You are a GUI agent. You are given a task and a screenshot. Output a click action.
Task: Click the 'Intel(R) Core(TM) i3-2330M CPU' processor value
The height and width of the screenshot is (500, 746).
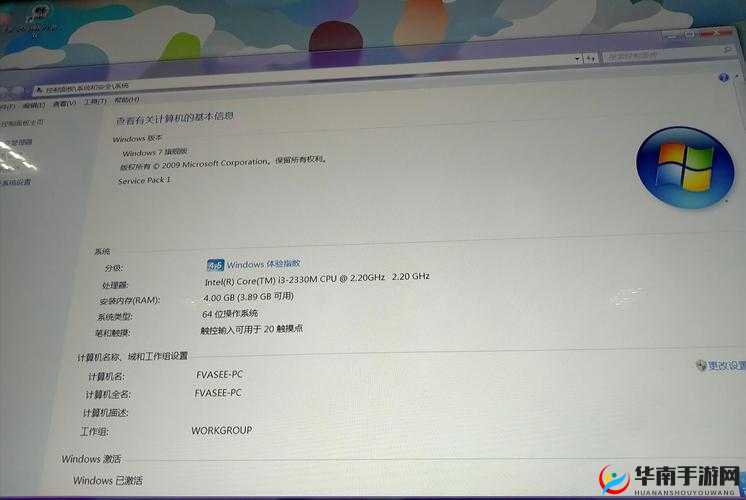(x=317, y=279)
